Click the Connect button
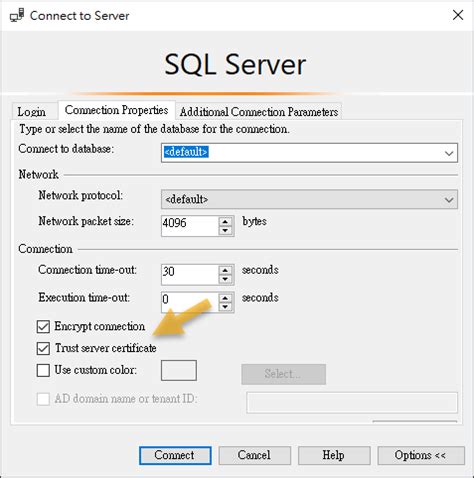 (175, 455)
